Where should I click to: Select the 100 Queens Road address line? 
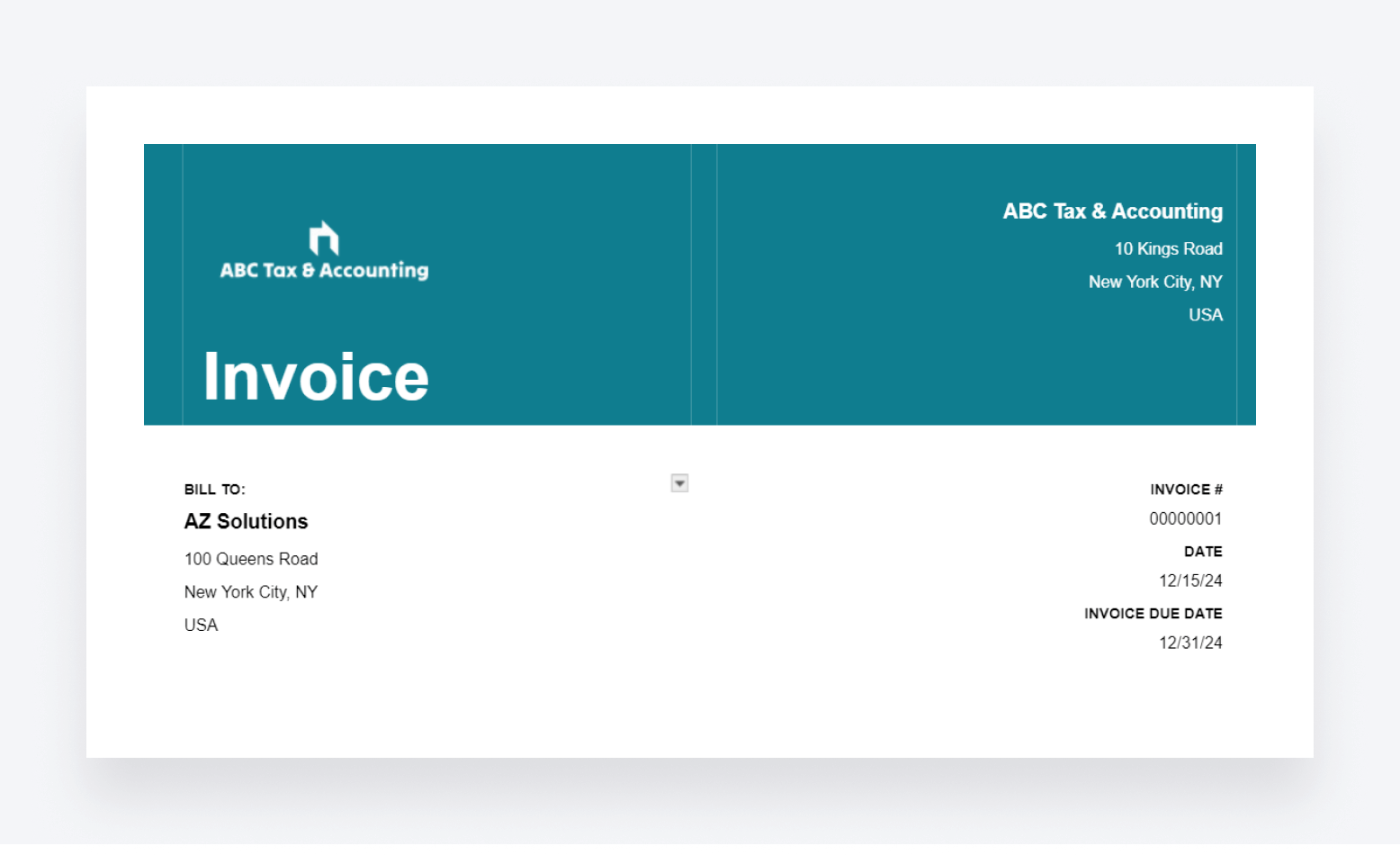[251, 559]
